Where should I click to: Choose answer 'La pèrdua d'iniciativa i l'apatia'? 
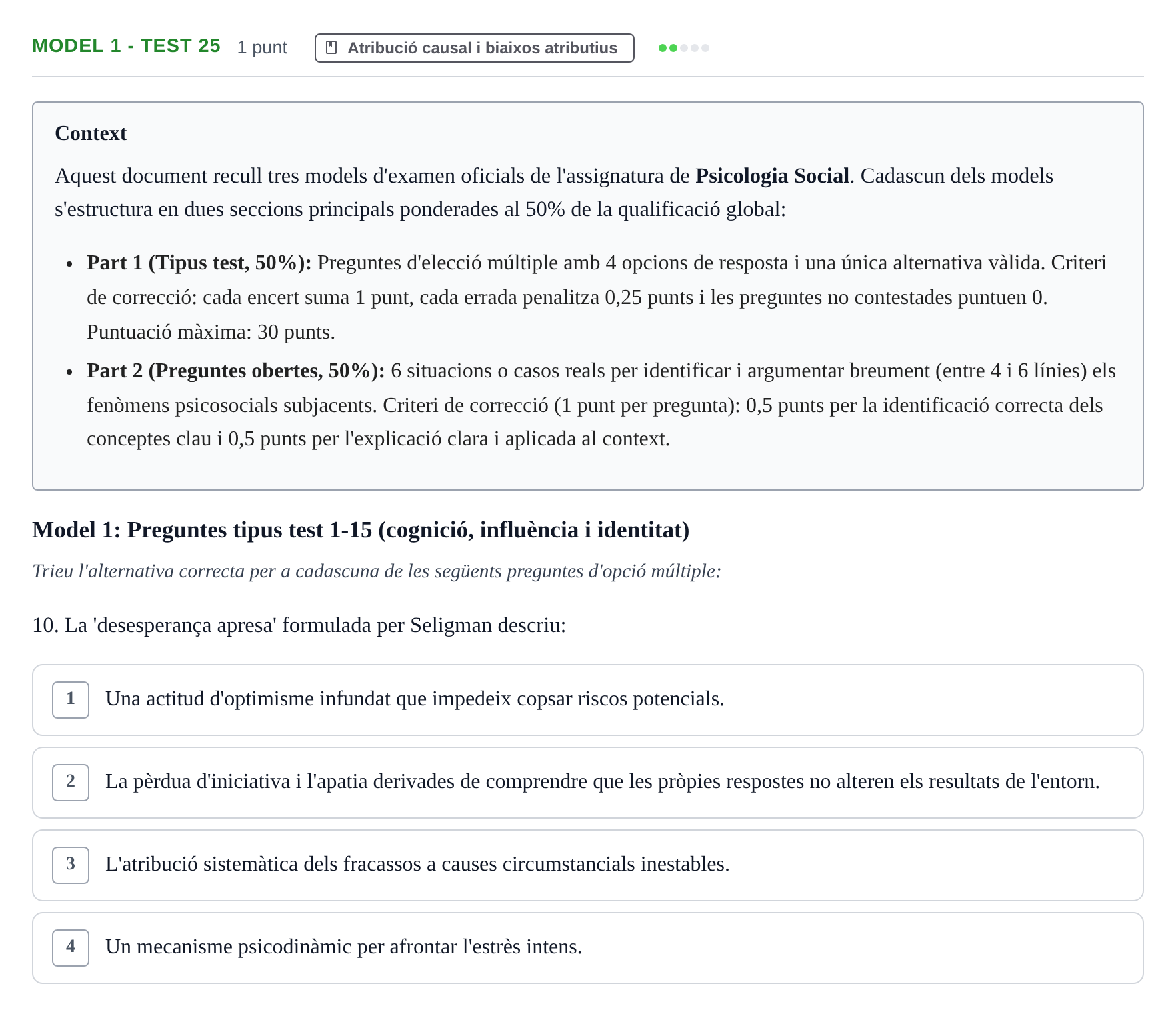pyautogui.click(x=587, y=783)
